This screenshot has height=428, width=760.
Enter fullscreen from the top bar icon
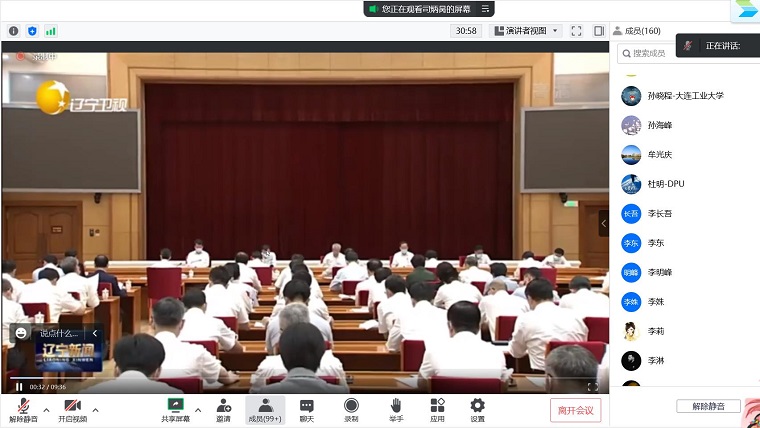pos(576,31)
